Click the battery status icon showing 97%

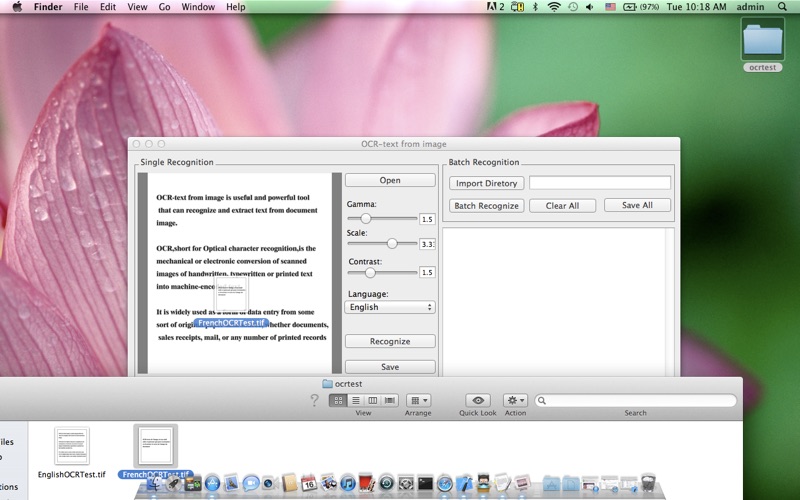[x=641, y=7]
